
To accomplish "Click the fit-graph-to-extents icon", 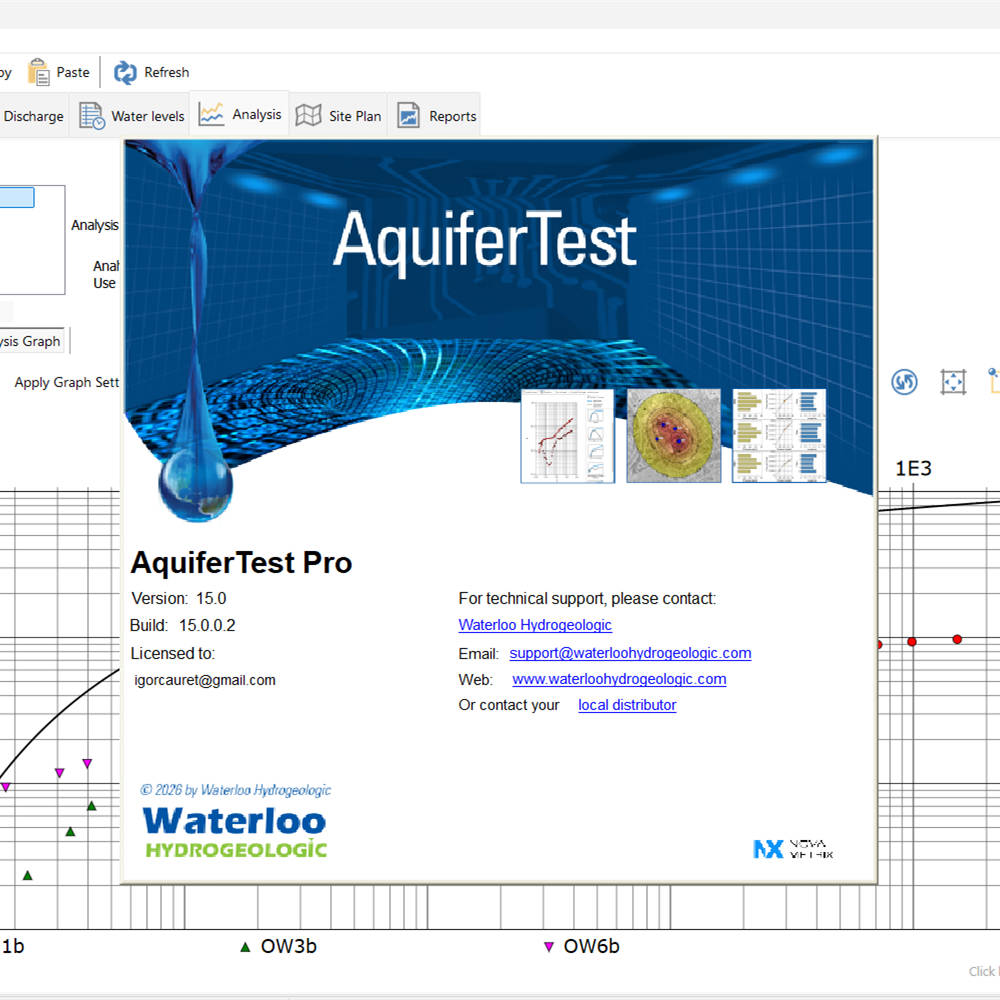I will point(952,382).
